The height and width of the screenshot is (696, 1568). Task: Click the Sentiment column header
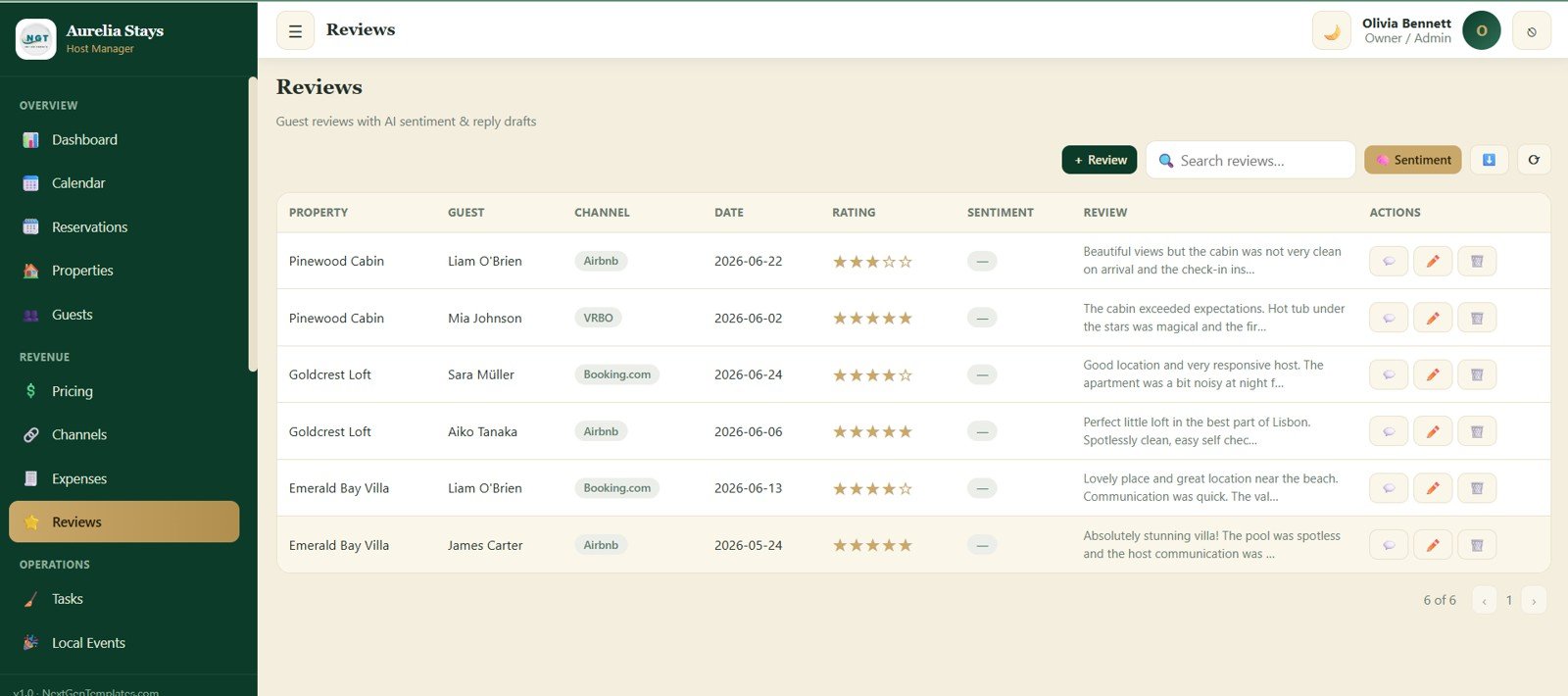(x=1001, y=213)
